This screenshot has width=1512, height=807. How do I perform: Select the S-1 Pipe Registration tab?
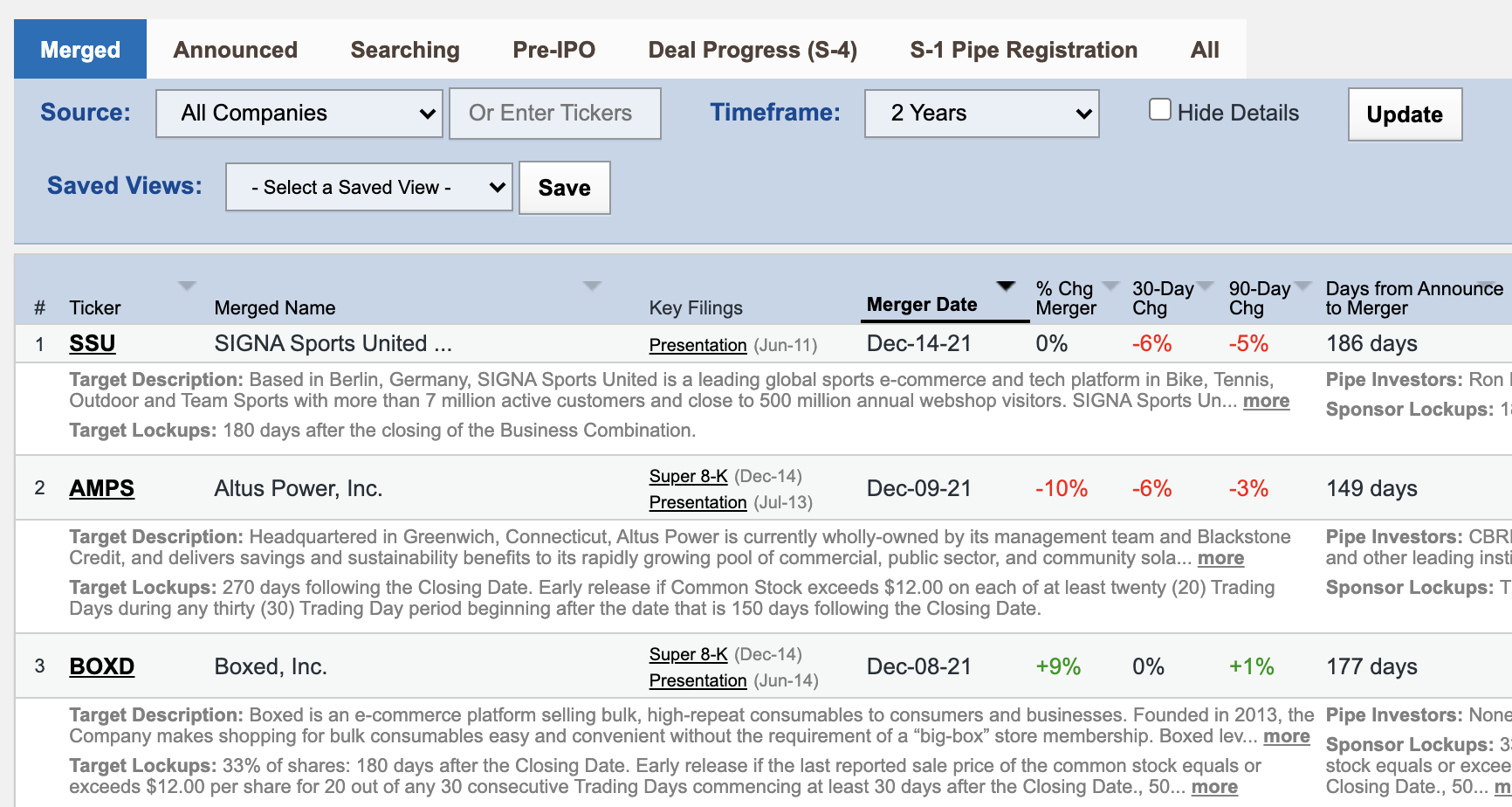[x=1024, y=50]
